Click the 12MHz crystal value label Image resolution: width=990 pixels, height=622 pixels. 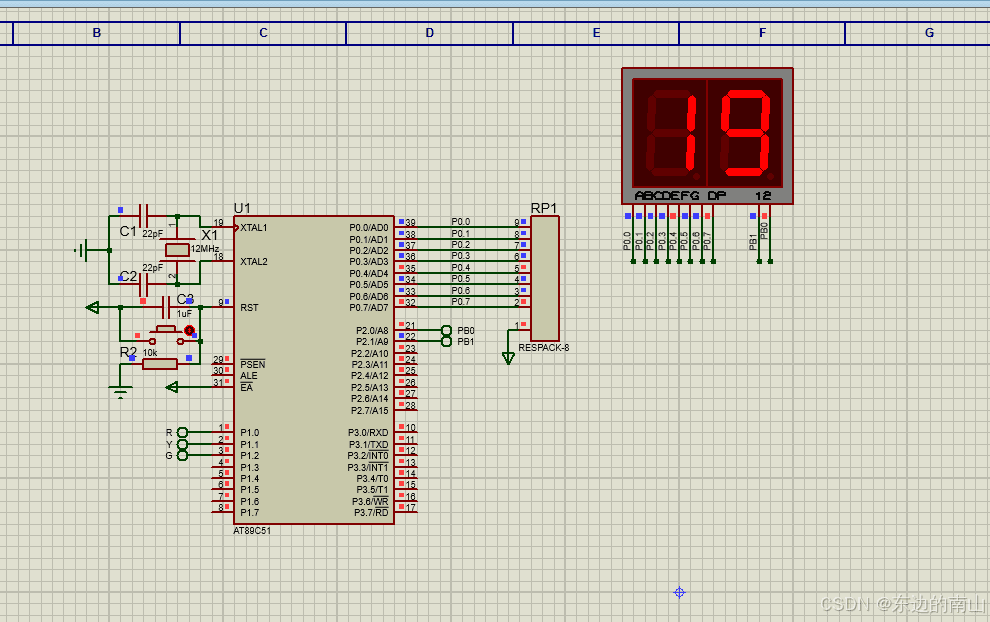[x=205, y=249]
